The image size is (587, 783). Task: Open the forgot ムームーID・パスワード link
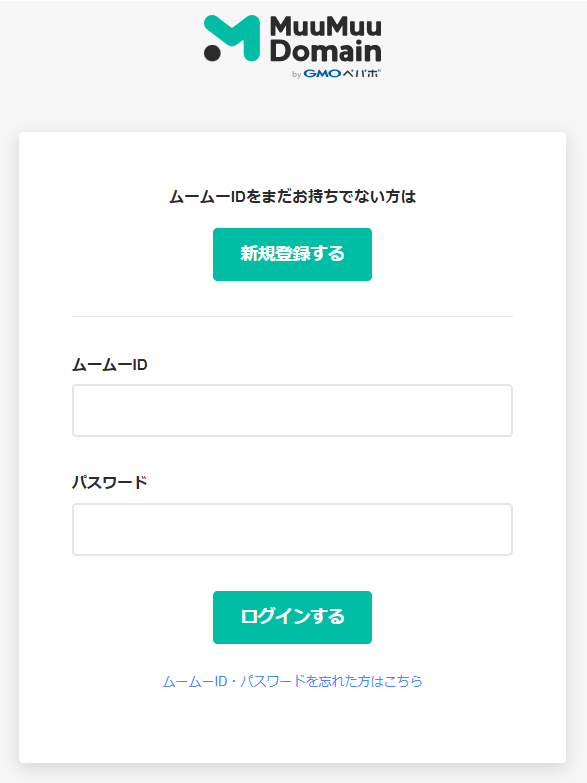tap(292, 681)
